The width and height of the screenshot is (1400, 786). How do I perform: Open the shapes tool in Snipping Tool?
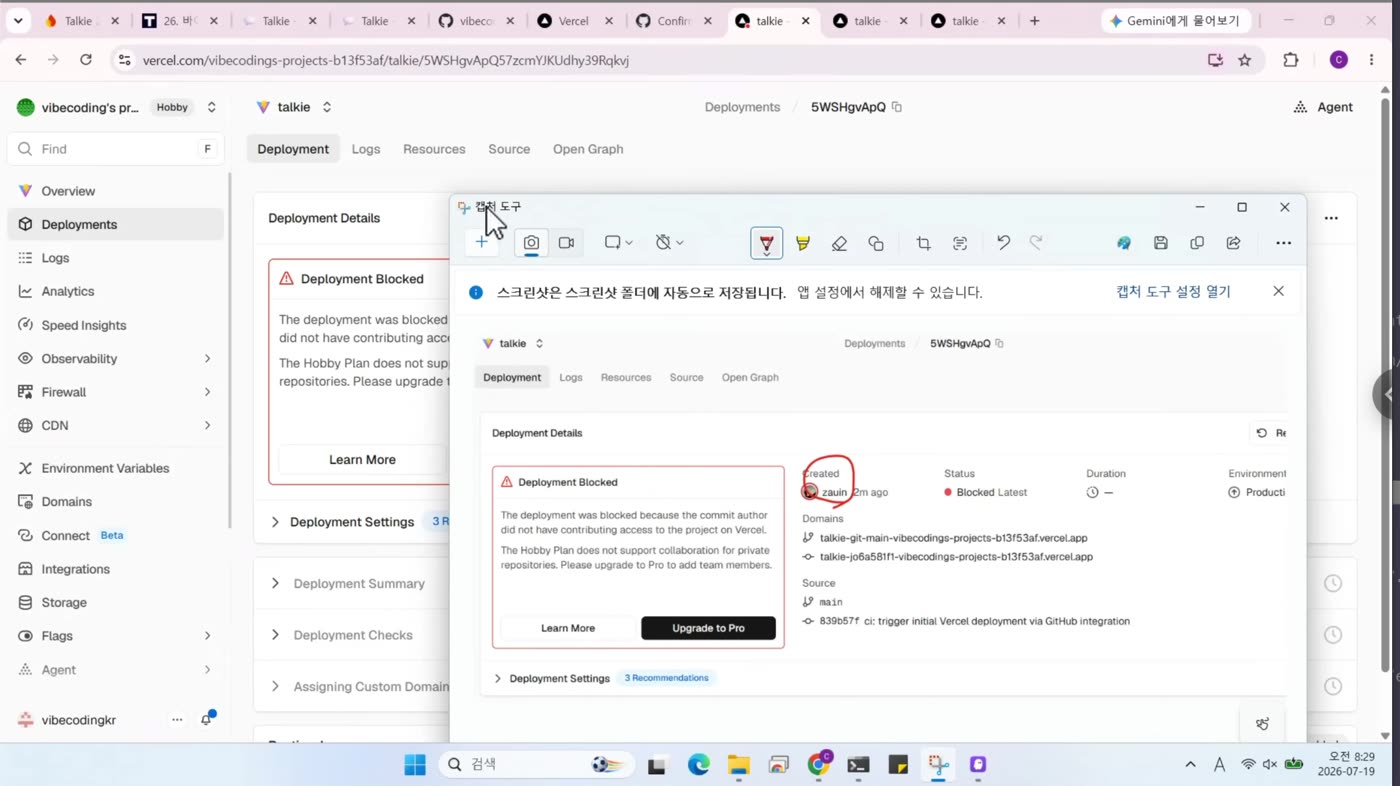pyautogui.click(x=876, y=243)
